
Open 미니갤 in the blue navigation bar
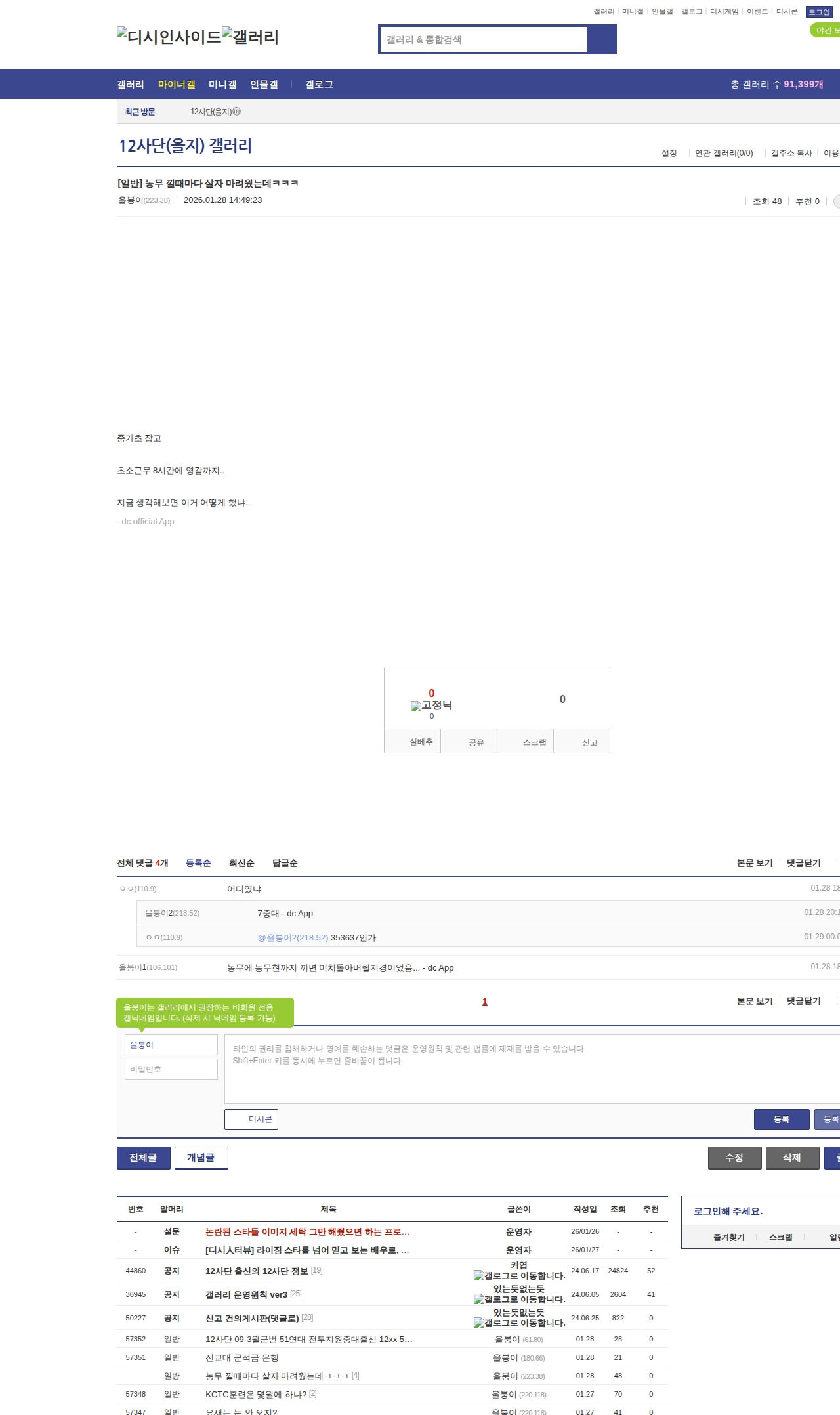click(222, 84)
